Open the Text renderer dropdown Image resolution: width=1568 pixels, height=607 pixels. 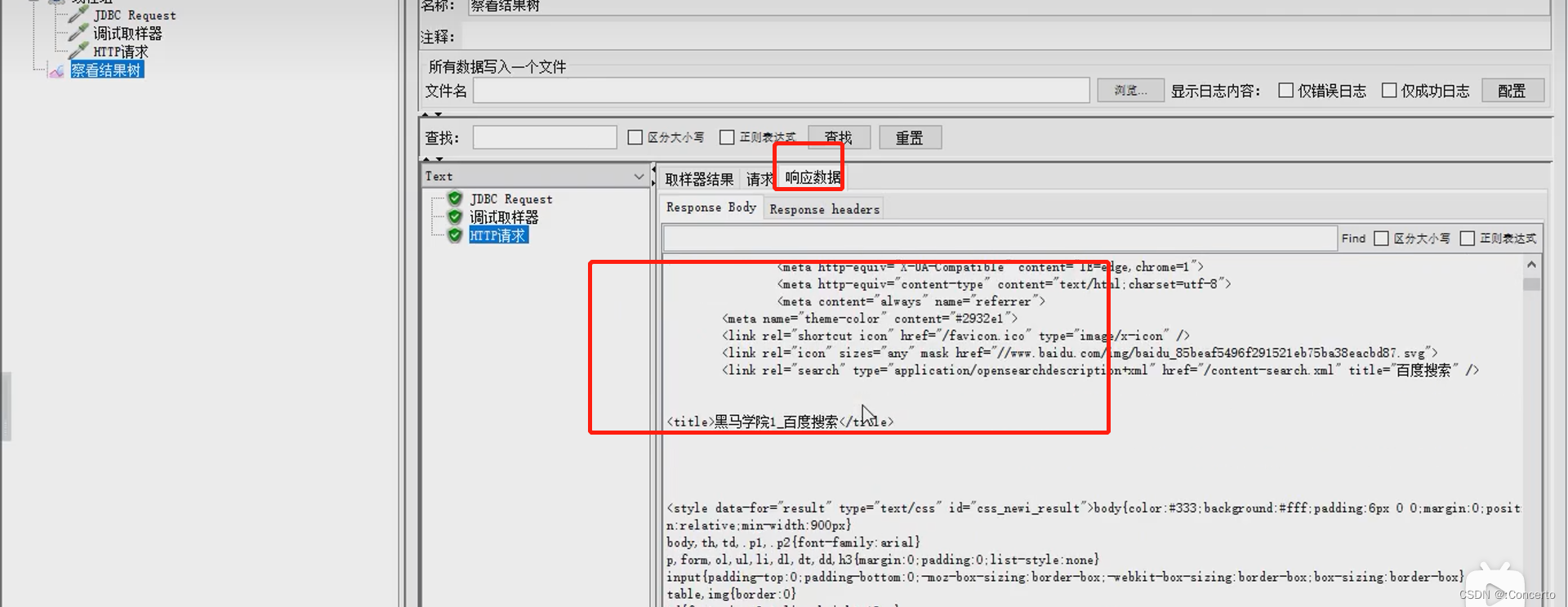pos(535,176)
